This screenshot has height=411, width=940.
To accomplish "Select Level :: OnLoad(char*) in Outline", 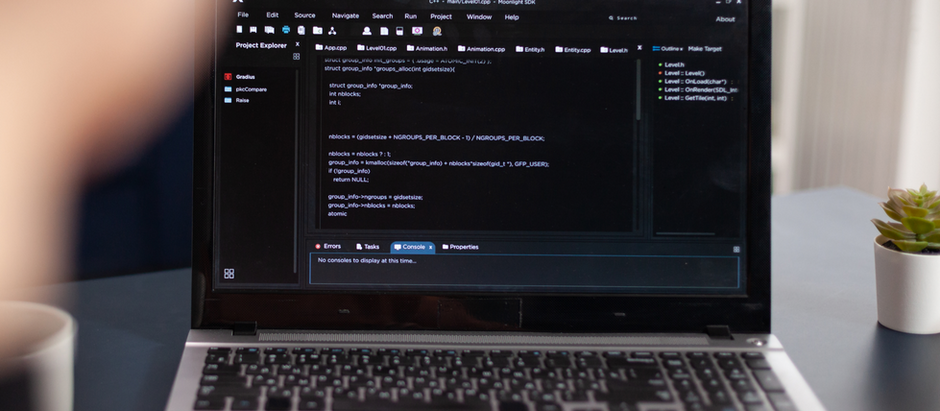I will [x=695, y=81].
